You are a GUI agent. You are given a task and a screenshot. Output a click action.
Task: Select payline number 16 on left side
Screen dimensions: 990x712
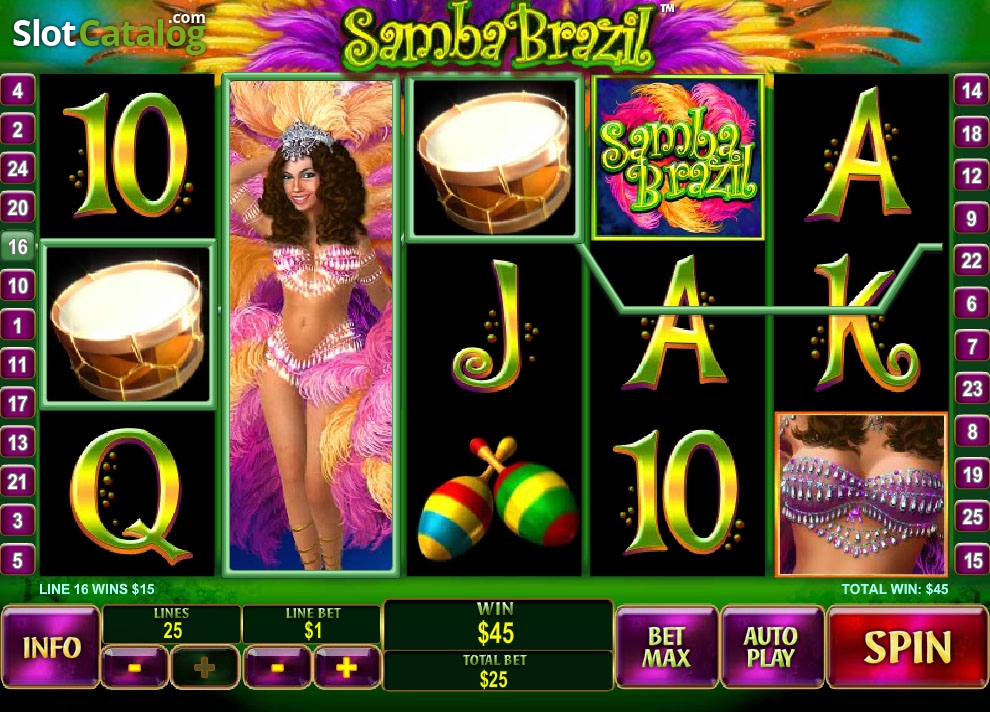17,247
